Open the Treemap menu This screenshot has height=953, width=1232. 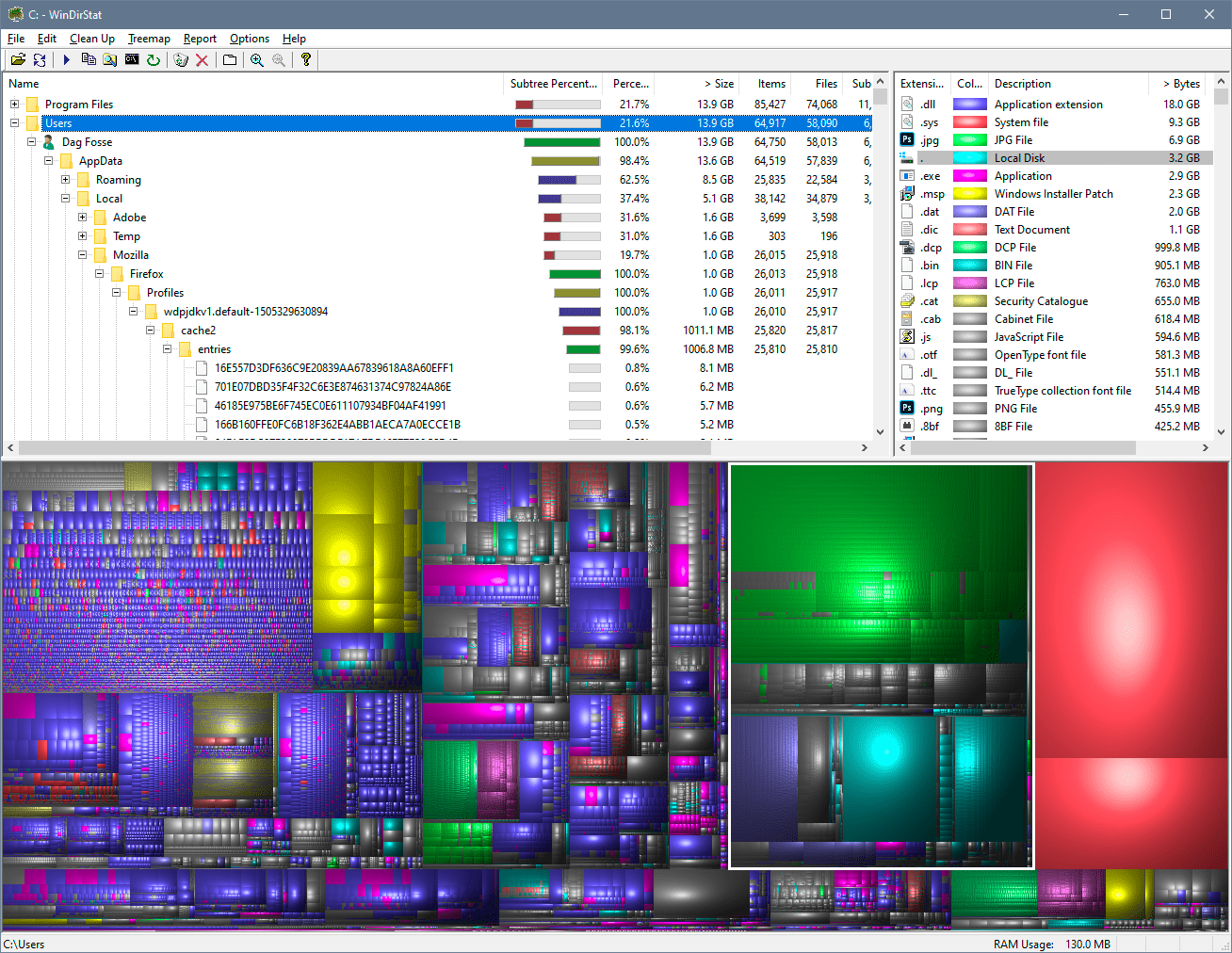pos(149,39)
